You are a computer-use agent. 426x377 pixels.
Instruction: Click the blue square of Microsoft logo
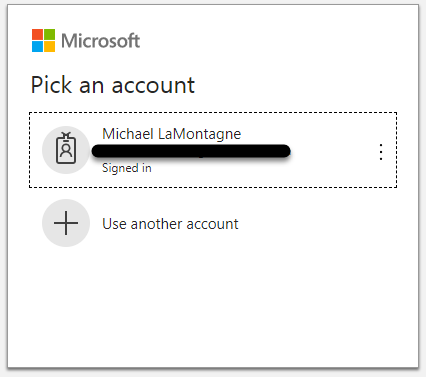pyautogui.click(x=37, y=47)
